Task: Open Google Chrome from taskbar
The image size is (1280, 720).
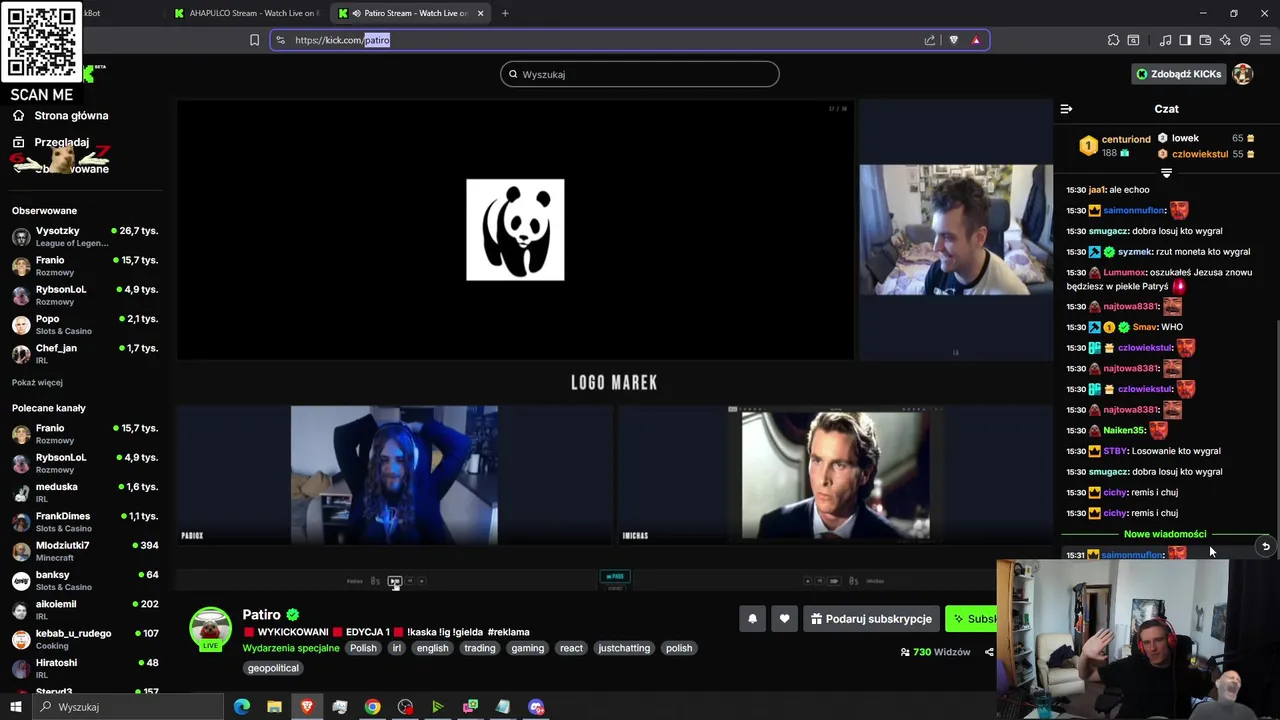Action: pos(372,707)
